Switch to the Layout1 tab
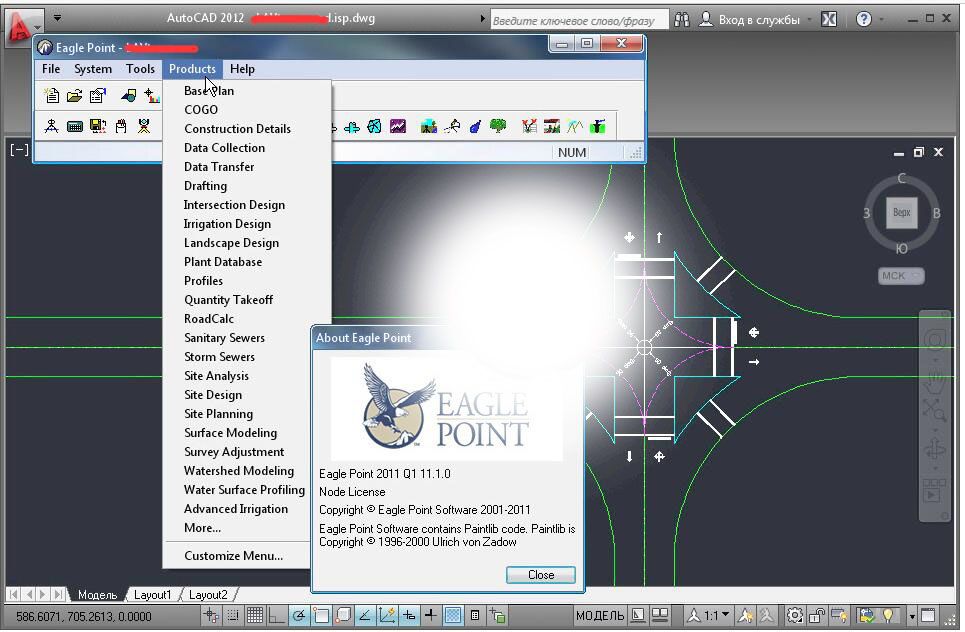The image size is (965, 632). [152, 595]
